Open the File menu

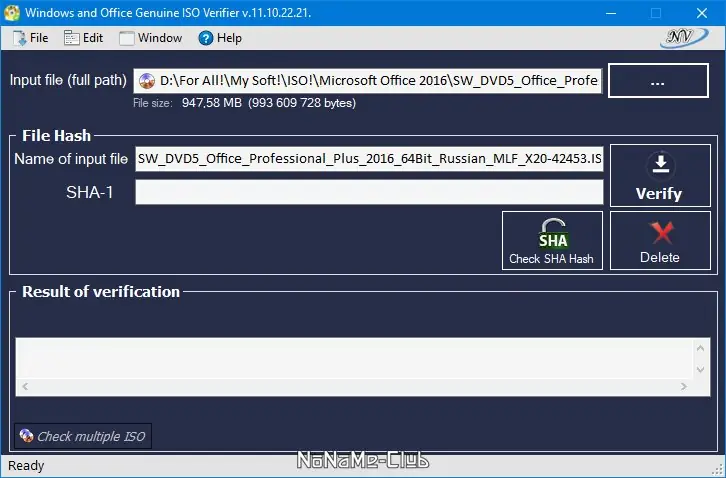coord(31,38)
